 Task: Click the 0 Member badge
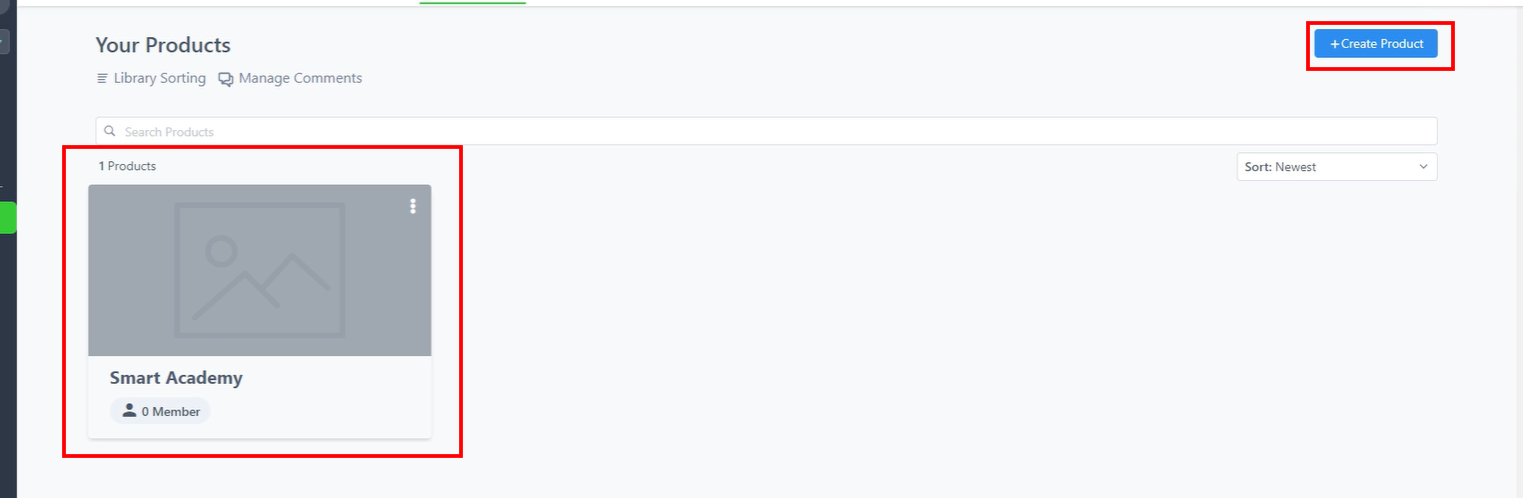(160, 411)
